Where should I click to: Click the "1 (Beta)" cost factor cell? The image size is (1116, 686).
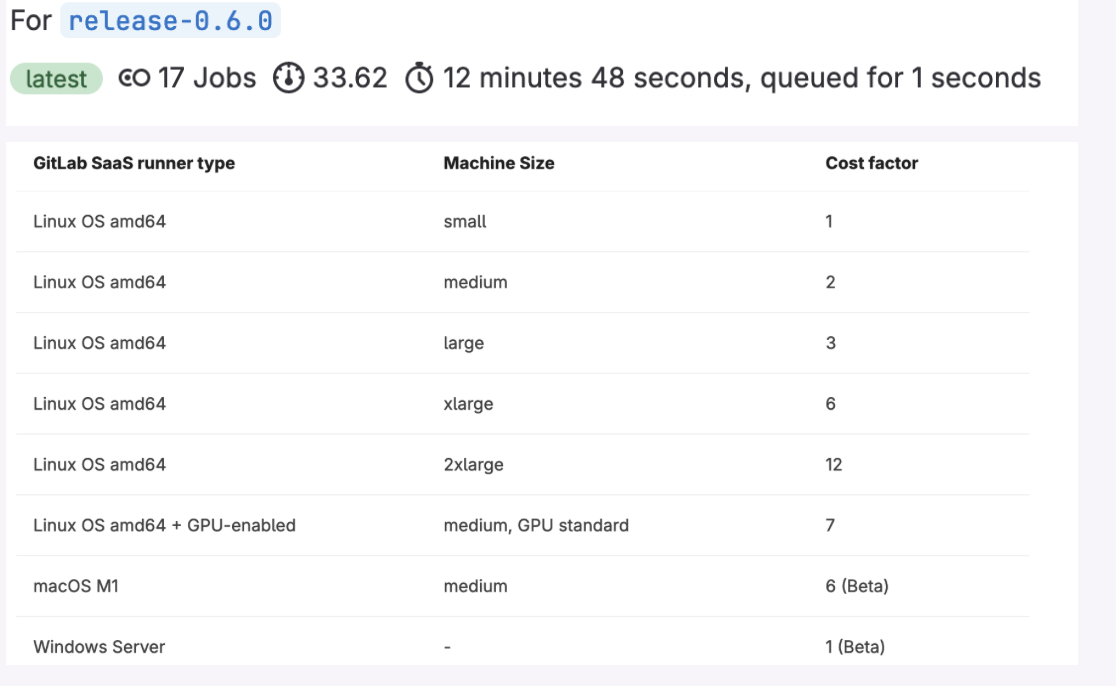click(x=855, y=647)
